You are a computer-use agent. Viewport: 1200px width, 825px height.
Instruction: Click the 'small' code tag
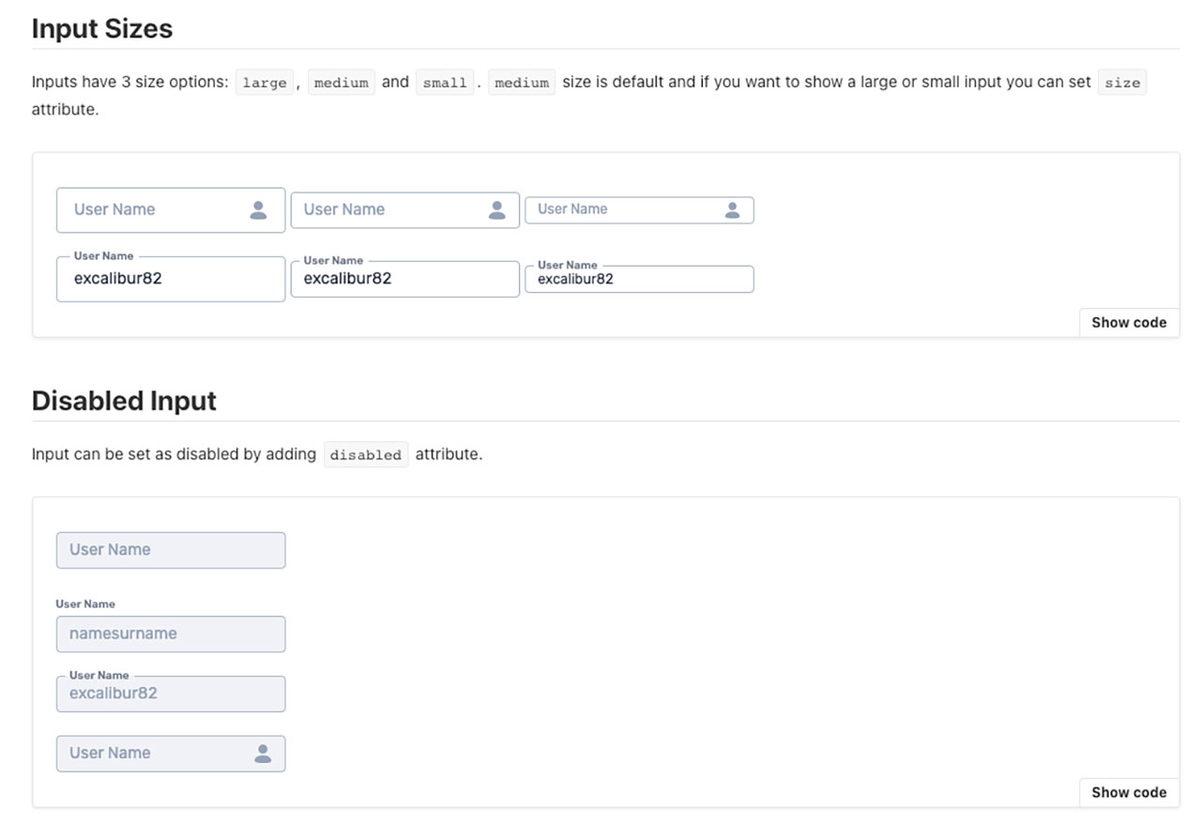444,83
